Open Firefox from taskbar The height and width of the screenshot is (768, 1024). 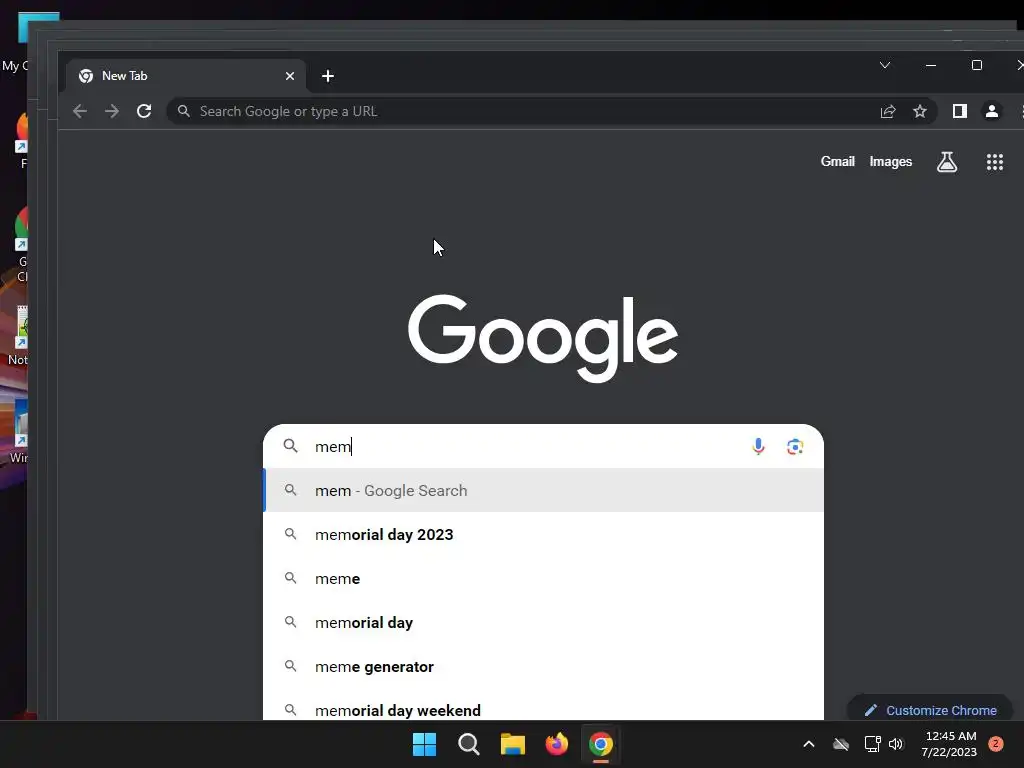point(557,744)
